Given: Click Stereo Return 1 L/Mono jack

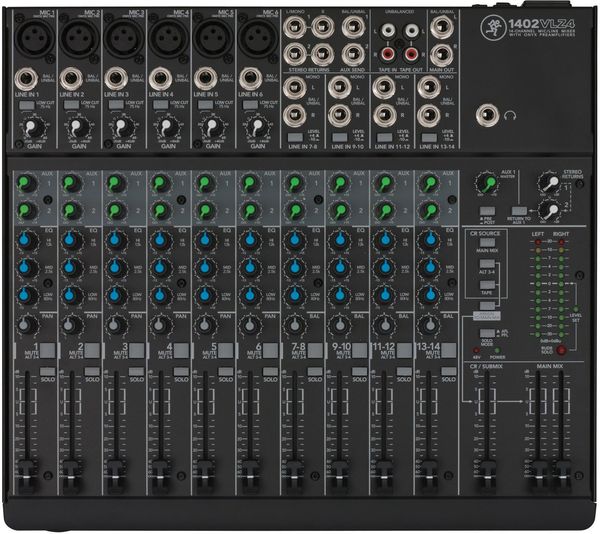Looking at the screenshot, I should point(295,27).
